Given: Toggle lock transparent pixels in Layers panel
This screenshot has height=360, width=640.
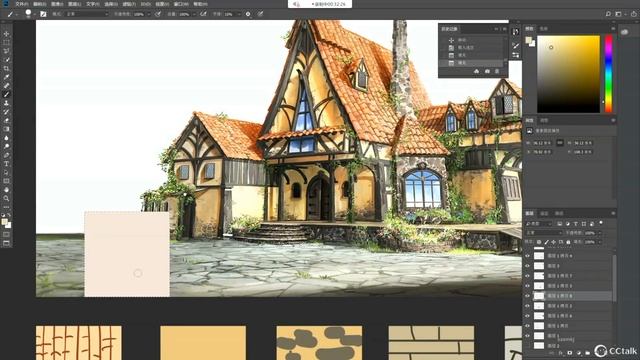Looking at the screenshot, I should (x=539, y=242).
